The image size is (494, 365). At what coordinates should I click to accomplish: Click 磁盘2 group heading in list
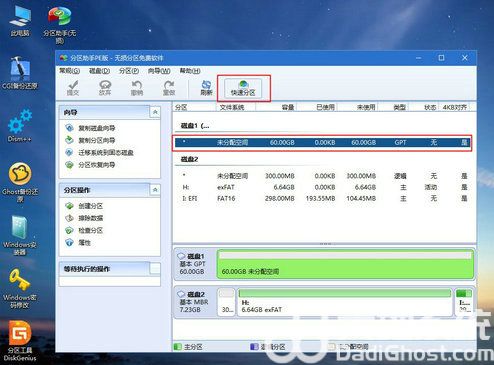(189, 159)
